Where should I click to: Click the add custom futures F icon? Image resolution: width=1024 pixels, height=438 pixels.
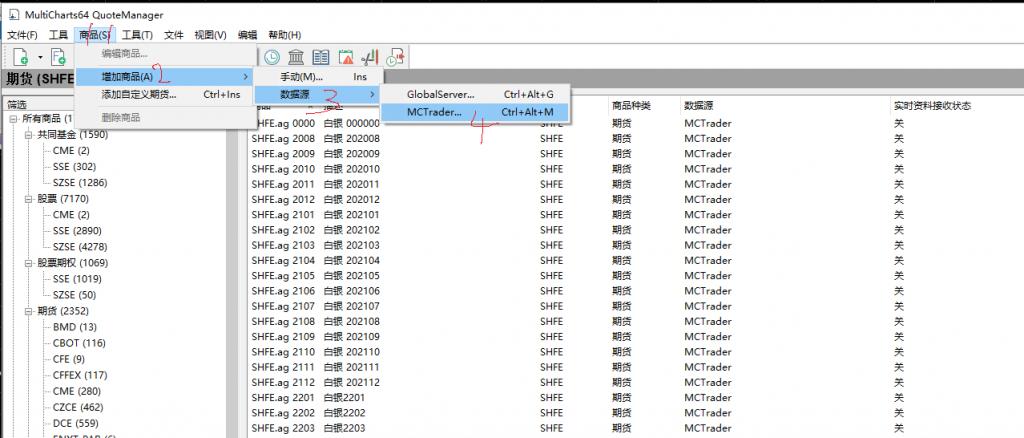click(x=58, y=57)
